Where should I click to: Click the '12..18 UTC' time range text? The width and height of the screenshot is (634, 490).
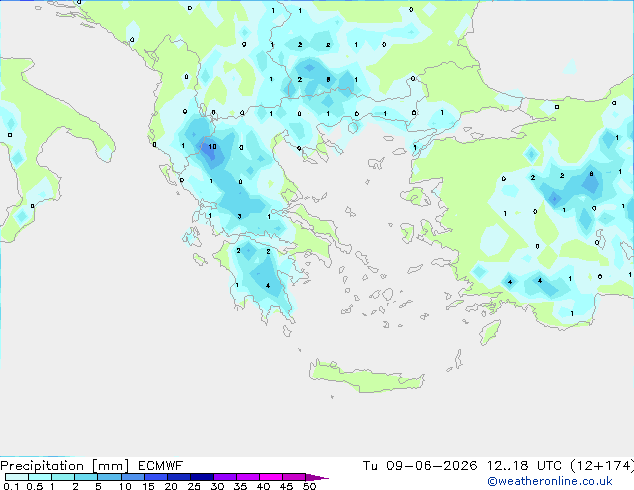coord(524,466)
